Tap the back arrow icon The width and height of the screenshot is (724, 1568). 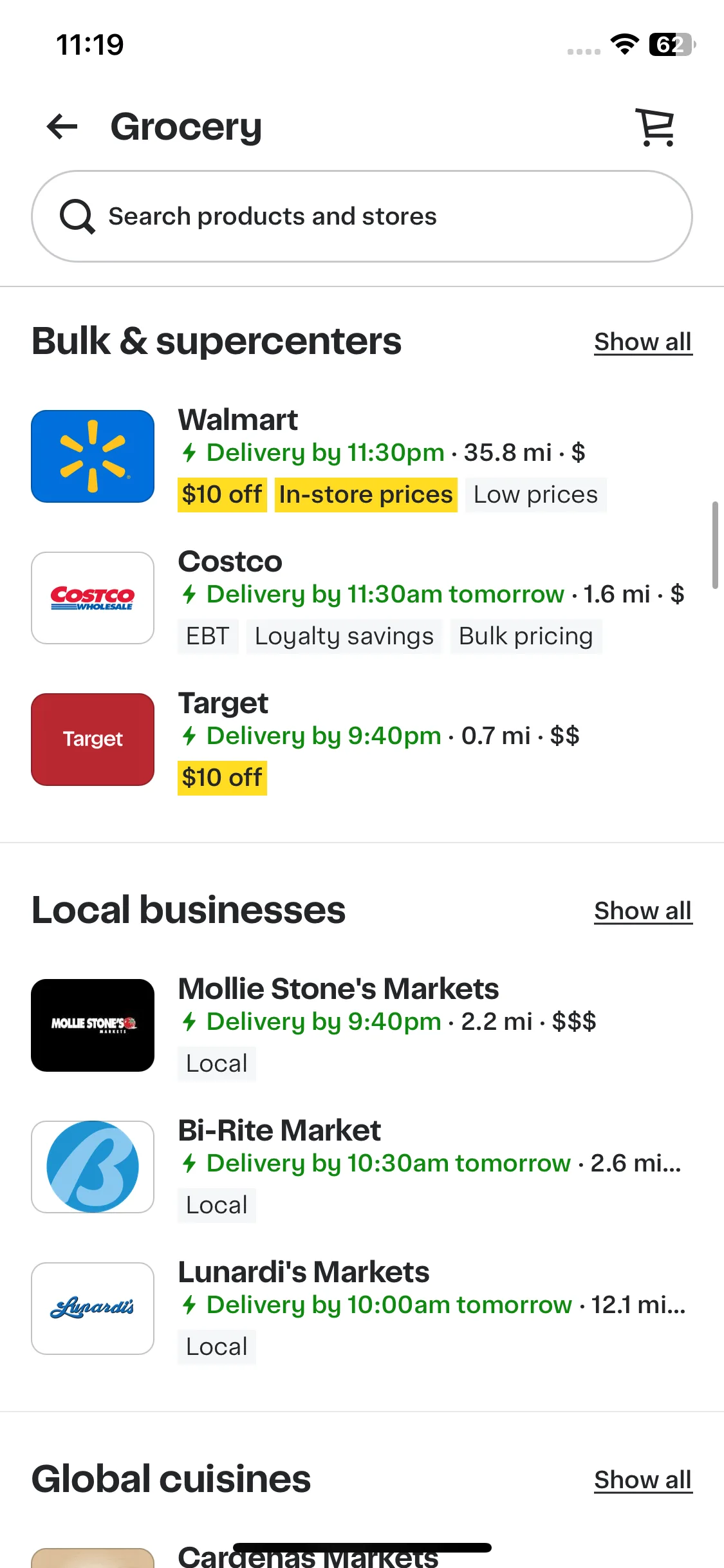(x=62, y=126)
